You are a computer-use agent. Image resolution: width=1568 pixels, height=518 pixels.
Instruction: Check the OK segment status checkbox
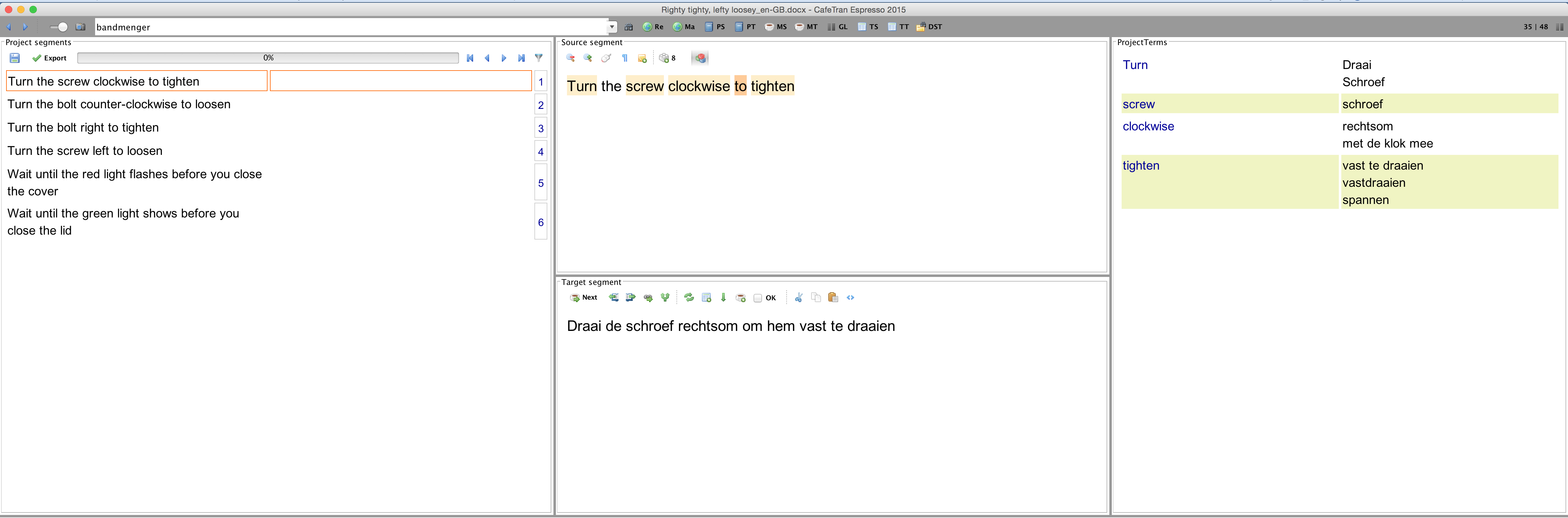tap(758, 298)
